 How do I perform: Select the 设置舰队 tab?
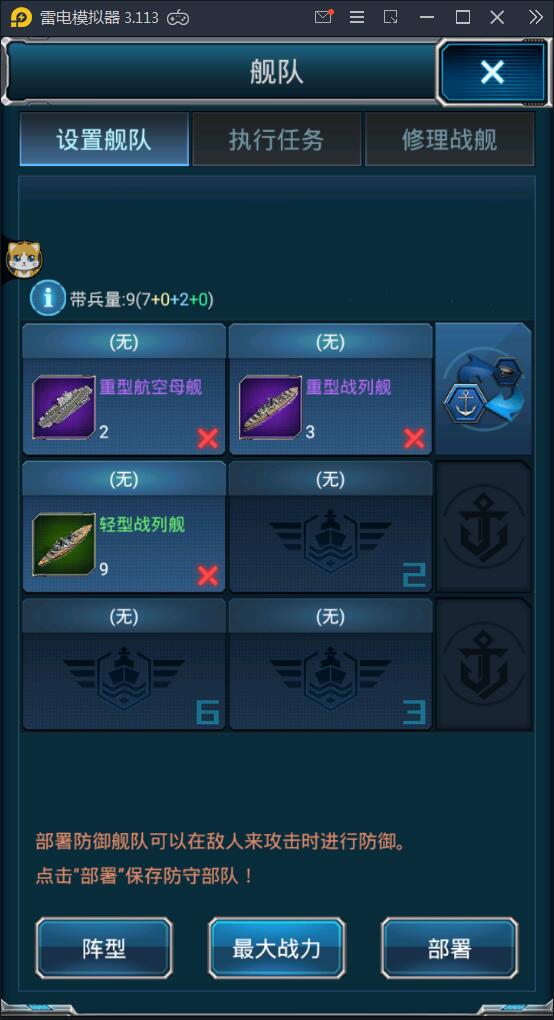pos(104,139)
